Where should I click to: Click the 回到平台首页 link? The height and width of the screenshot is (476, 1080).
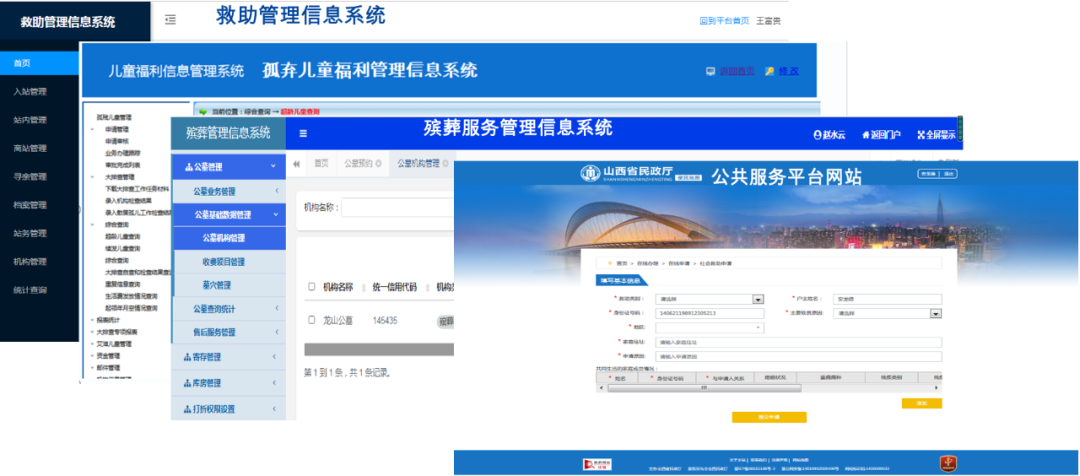click(724, 21)
